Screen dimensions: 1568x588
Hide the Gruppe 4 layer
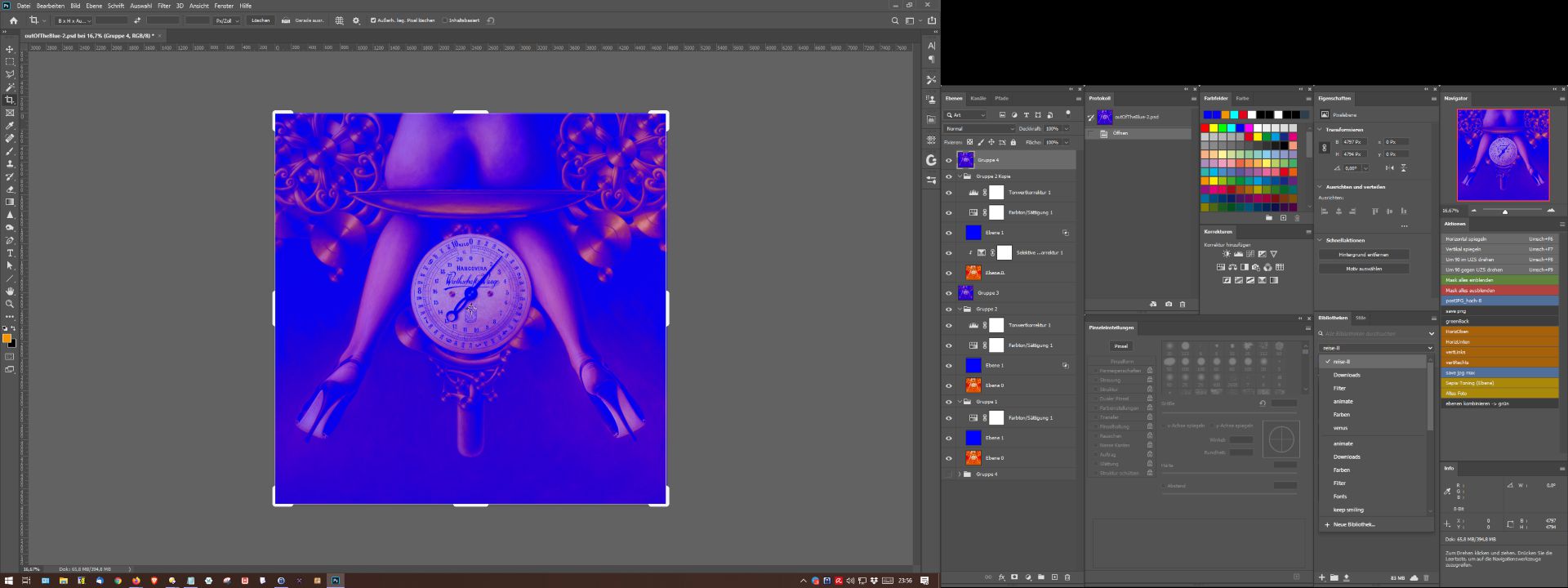point(949,160)
